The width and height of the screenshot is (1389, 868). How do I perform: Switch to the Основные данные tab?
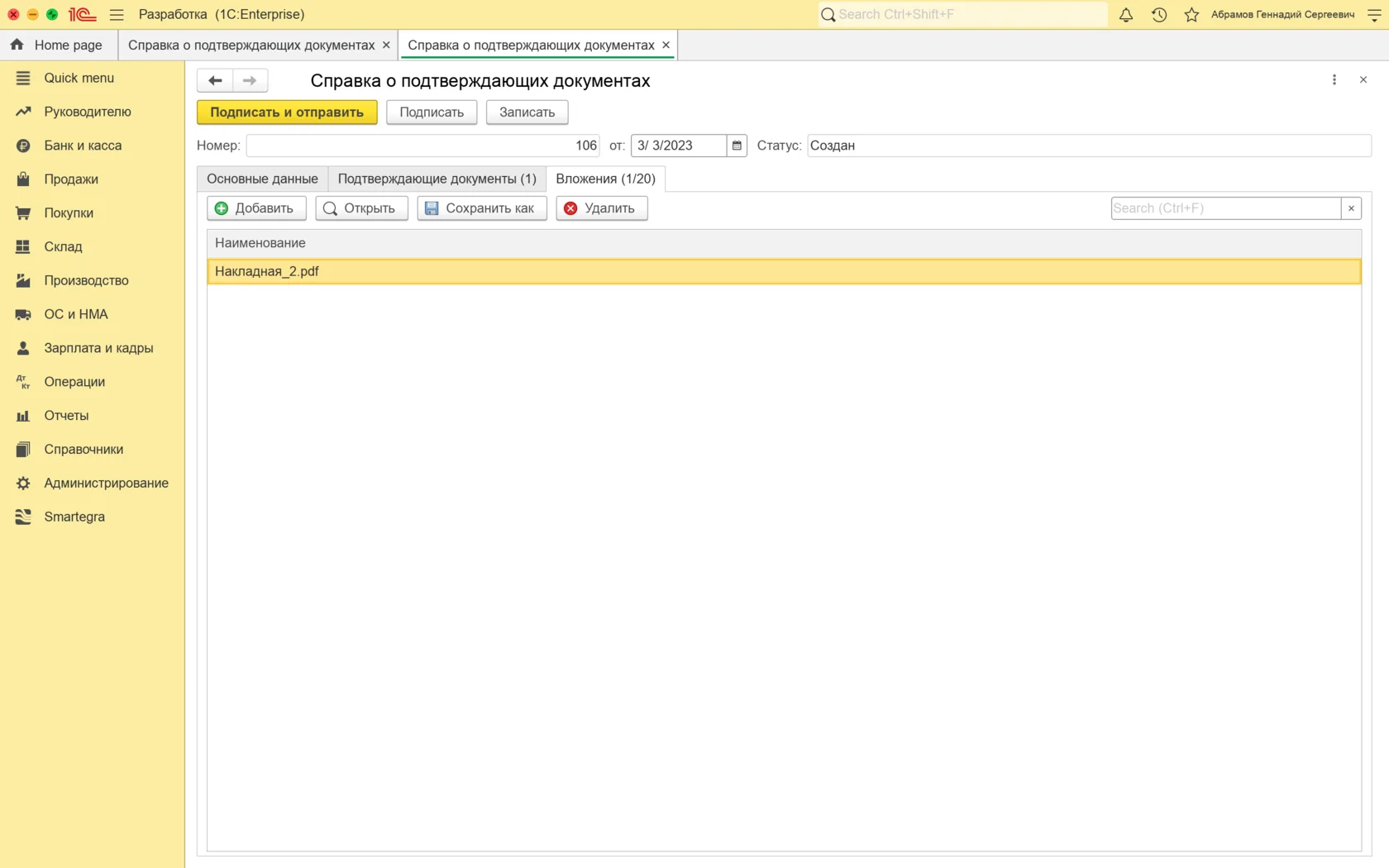pos(262,179)
